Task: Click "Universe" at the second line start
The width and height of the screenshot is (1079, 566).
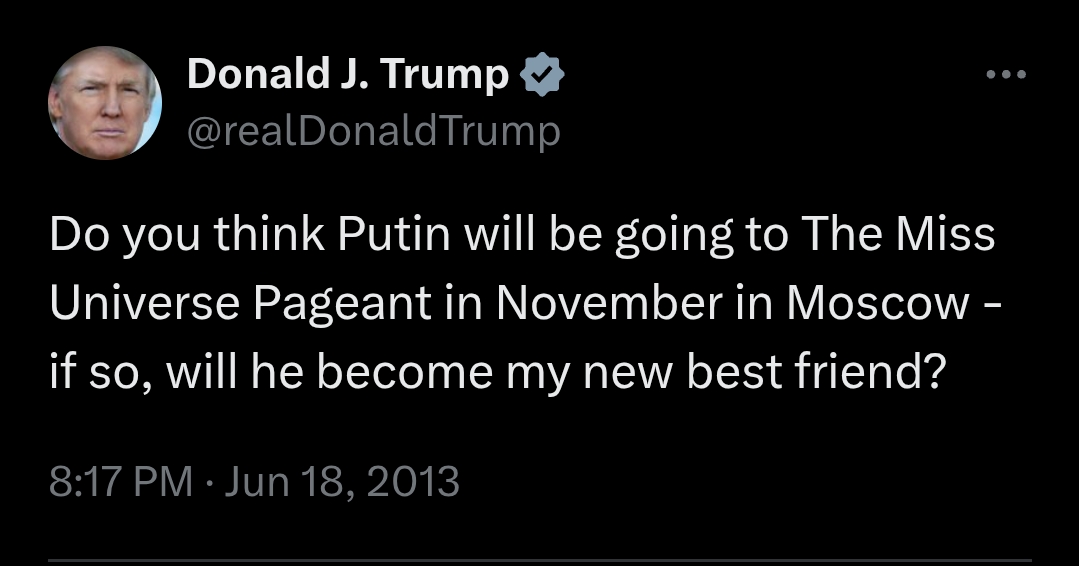Action: (145, 303)
